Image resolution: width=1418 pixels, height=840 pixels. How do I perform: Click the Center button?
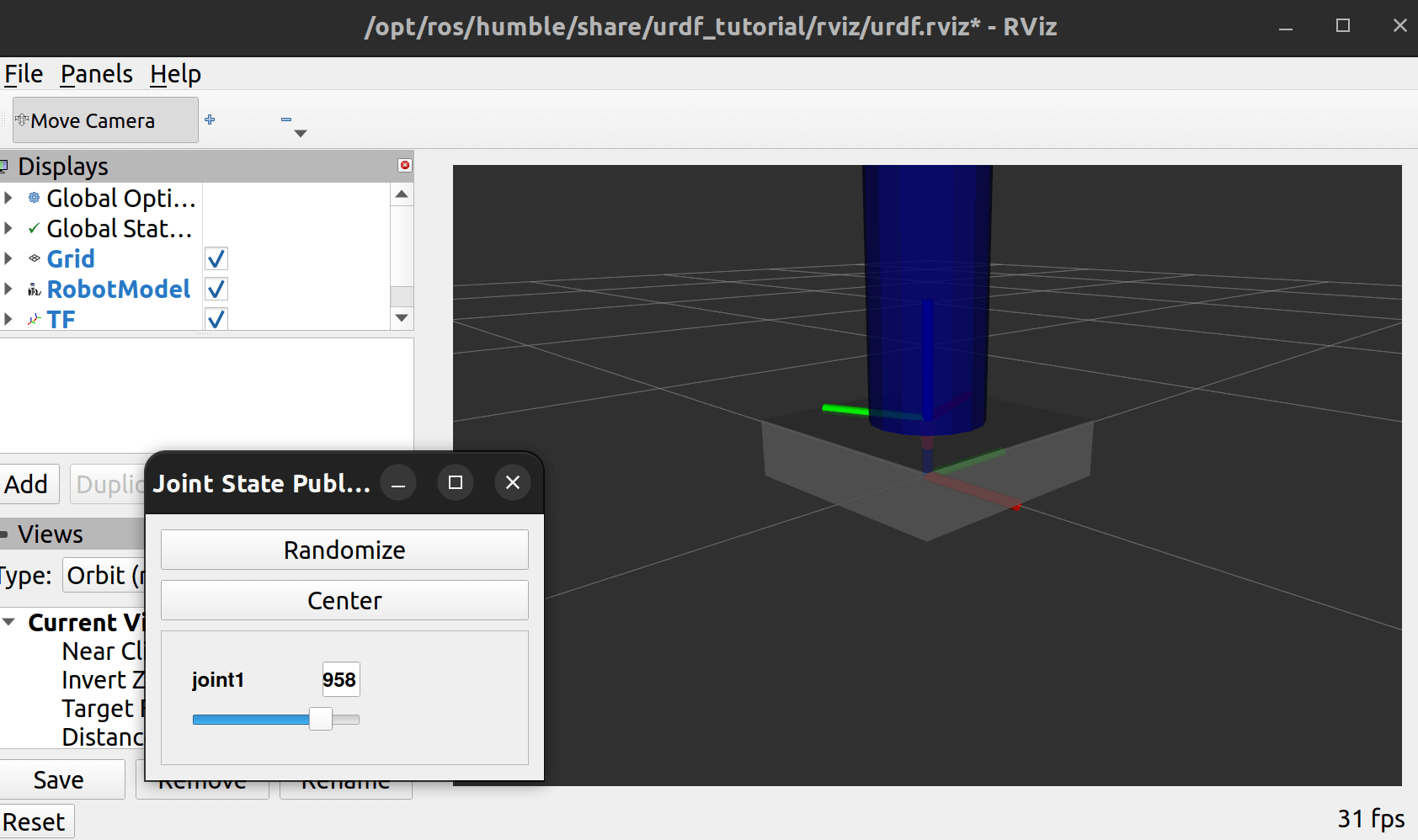coord(344,600)
